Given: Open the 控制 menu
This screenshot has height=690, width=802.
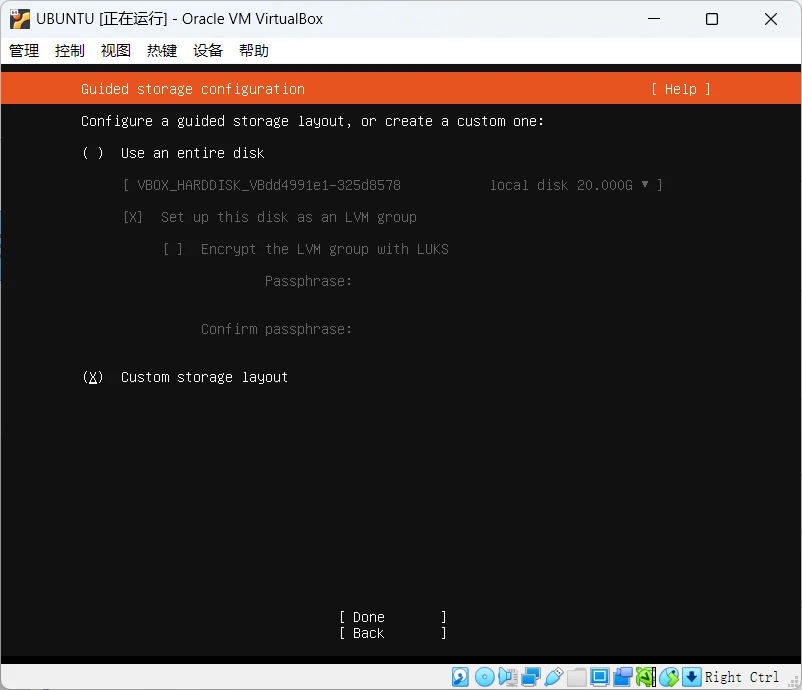Looking at the screenshot, I should pyautogui.click(x=70, y=51).
